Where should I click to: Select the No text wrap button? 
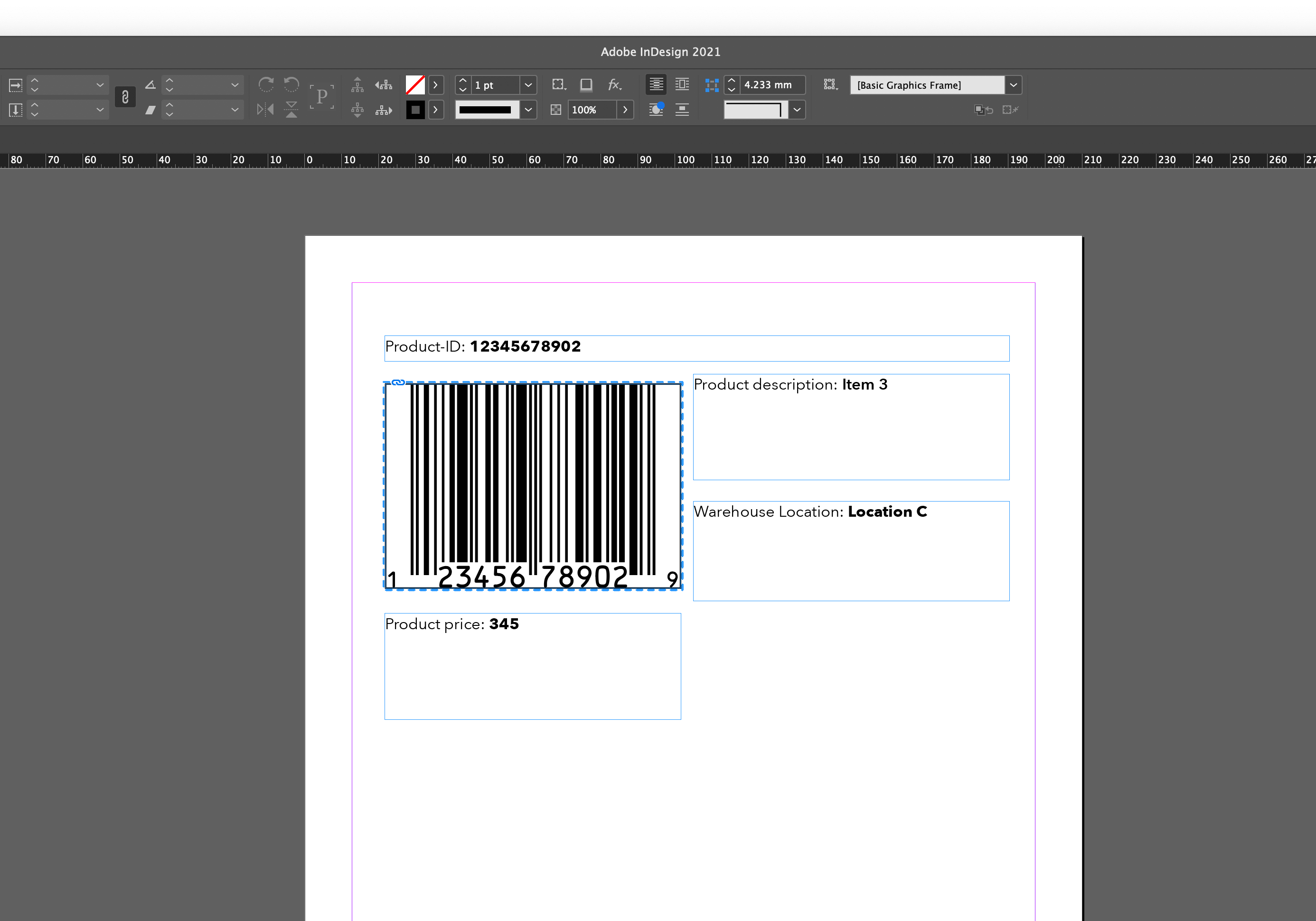(656, 85)
